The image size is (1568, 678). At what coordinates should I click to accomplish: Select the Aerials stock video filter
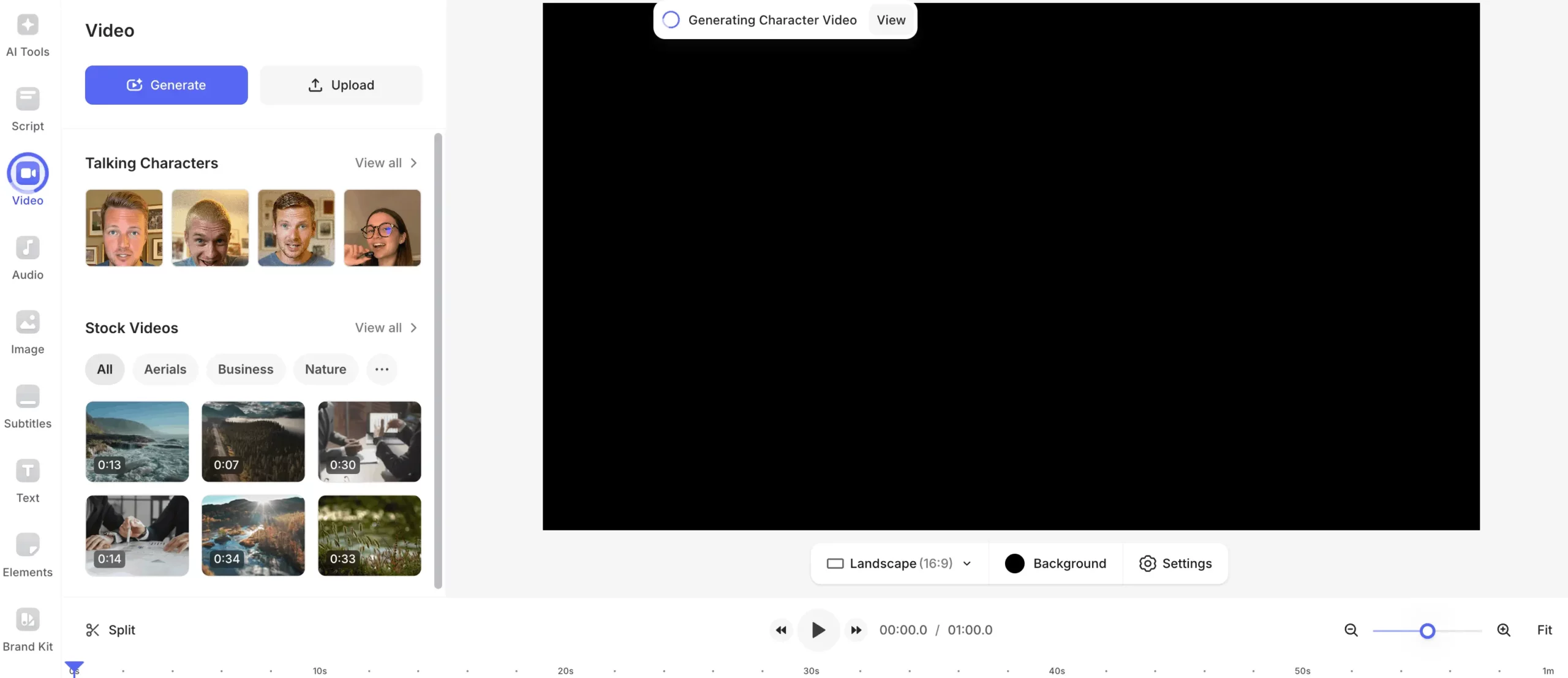[165, 369]
